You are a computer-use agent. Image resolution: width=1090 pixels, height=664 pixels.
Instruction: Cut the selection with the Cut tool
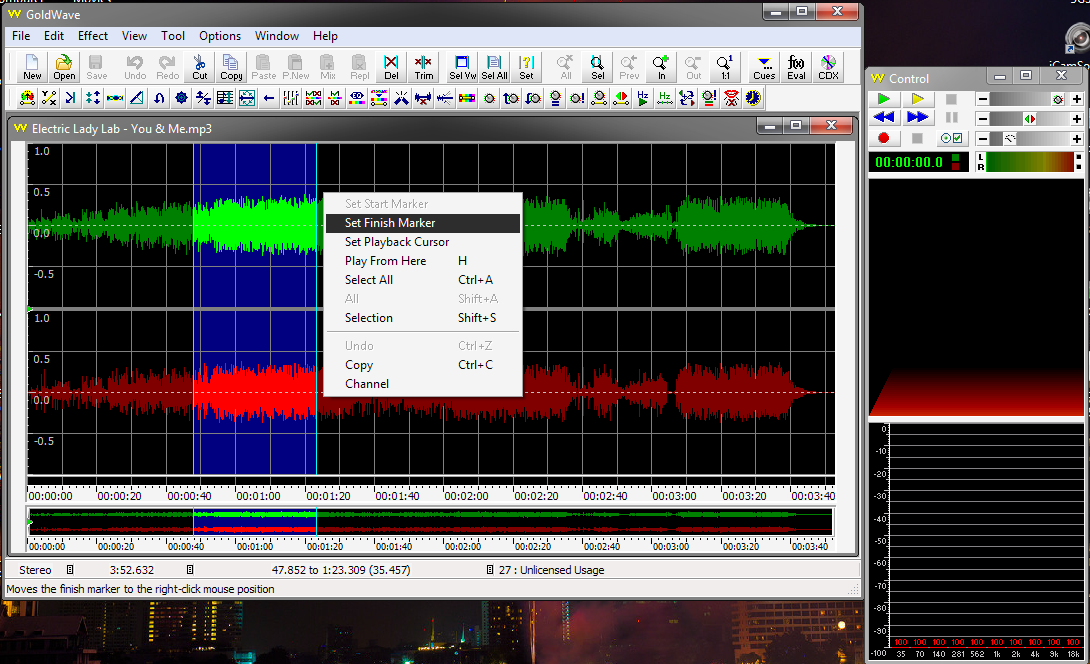point(200,67)
